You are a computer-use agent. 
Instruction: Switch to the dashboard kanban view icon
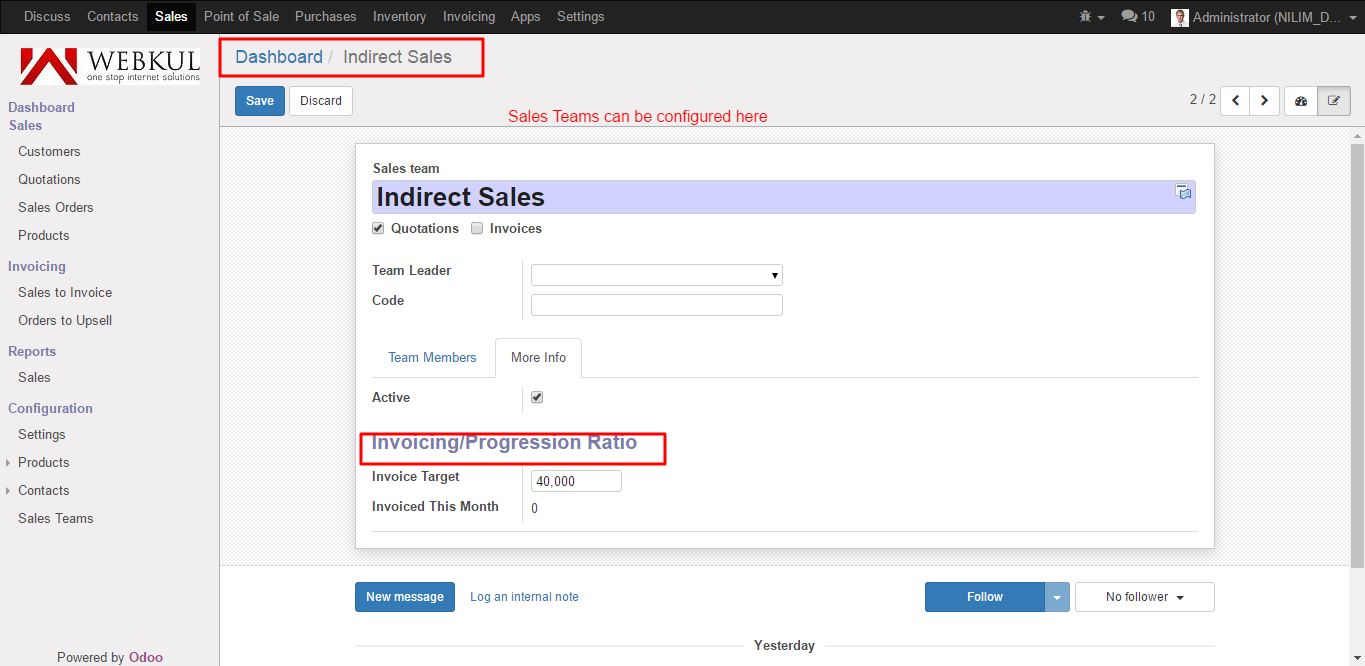click(x=1301, y=101)
